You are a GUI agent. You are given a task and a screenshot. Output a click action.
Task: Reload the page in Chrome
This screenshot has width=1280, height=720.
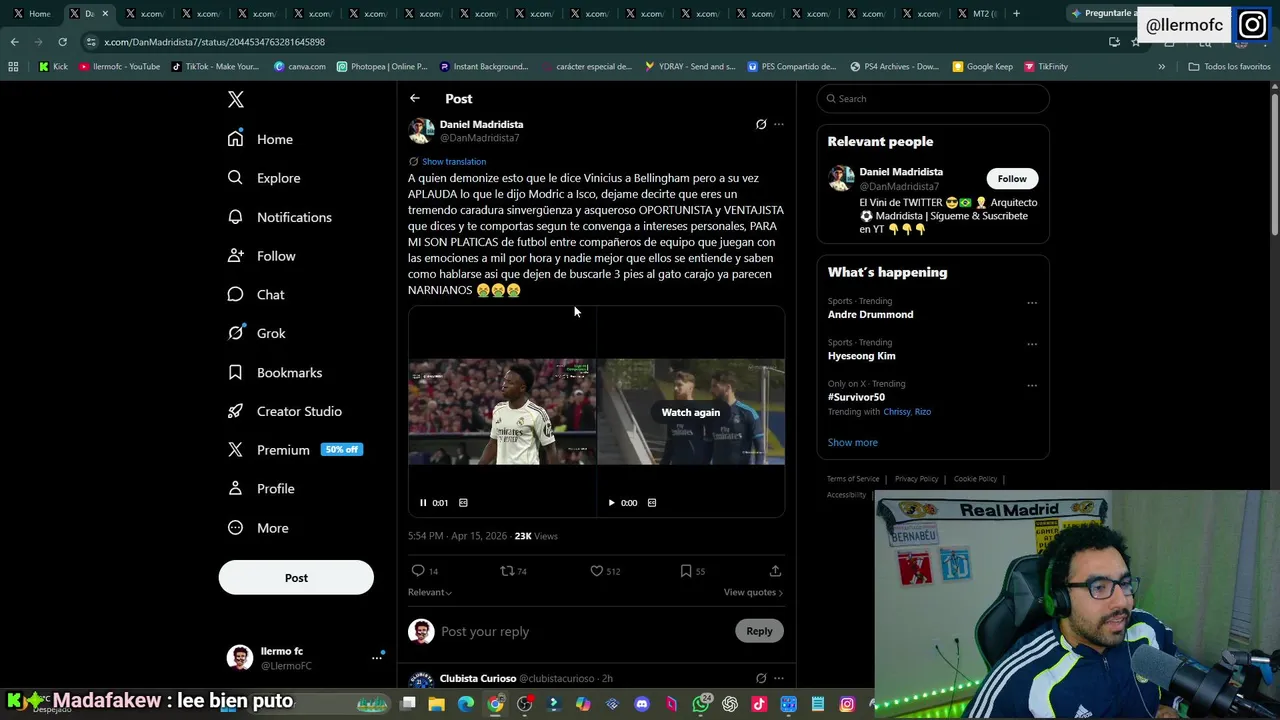(x=62, y=42)
